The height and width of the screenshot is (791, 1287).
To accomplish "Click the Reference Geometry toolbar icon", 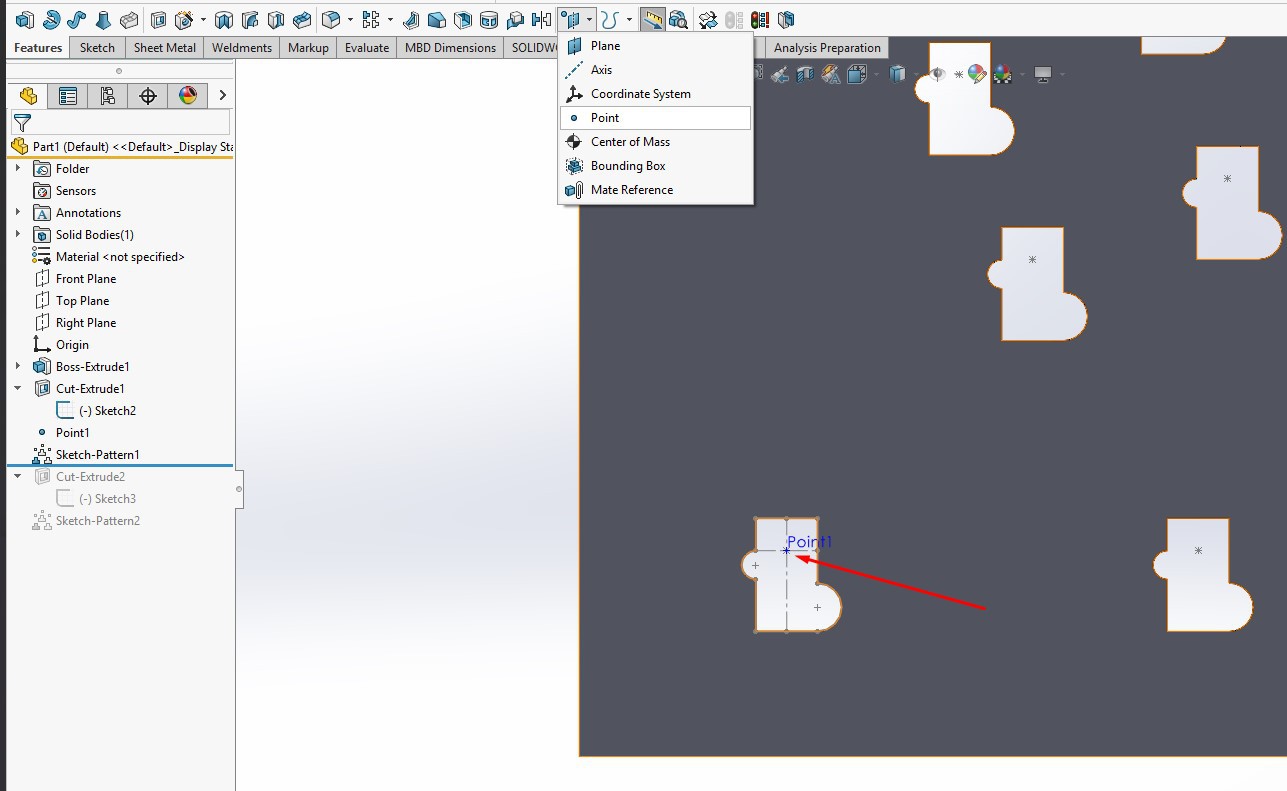I will (571, 19).
